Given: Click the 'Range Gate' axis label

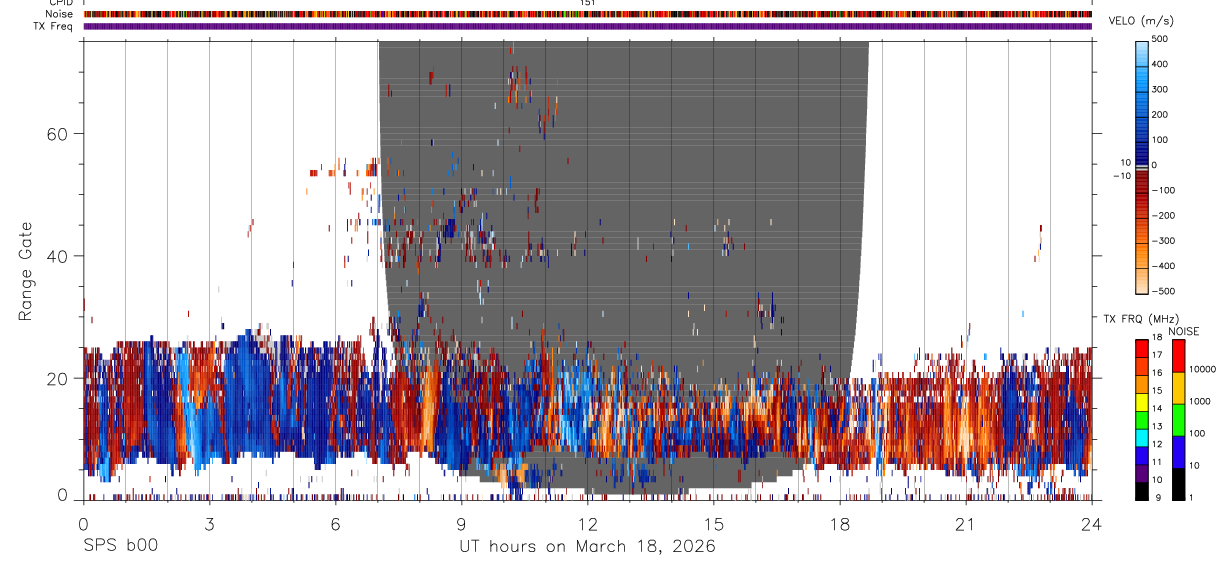Looking at the screenshot, I should pyautogui.click(x=25, y=272).
